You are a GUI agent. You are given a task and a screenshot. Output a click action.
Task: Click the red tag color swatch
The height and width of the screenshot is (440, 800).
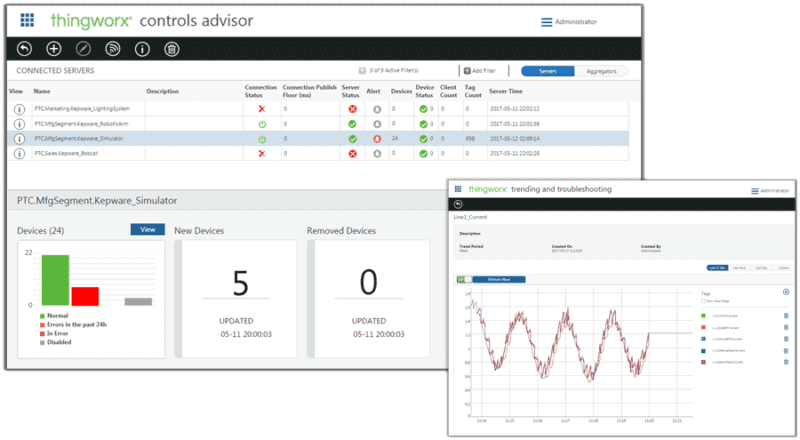click(704, 327)
